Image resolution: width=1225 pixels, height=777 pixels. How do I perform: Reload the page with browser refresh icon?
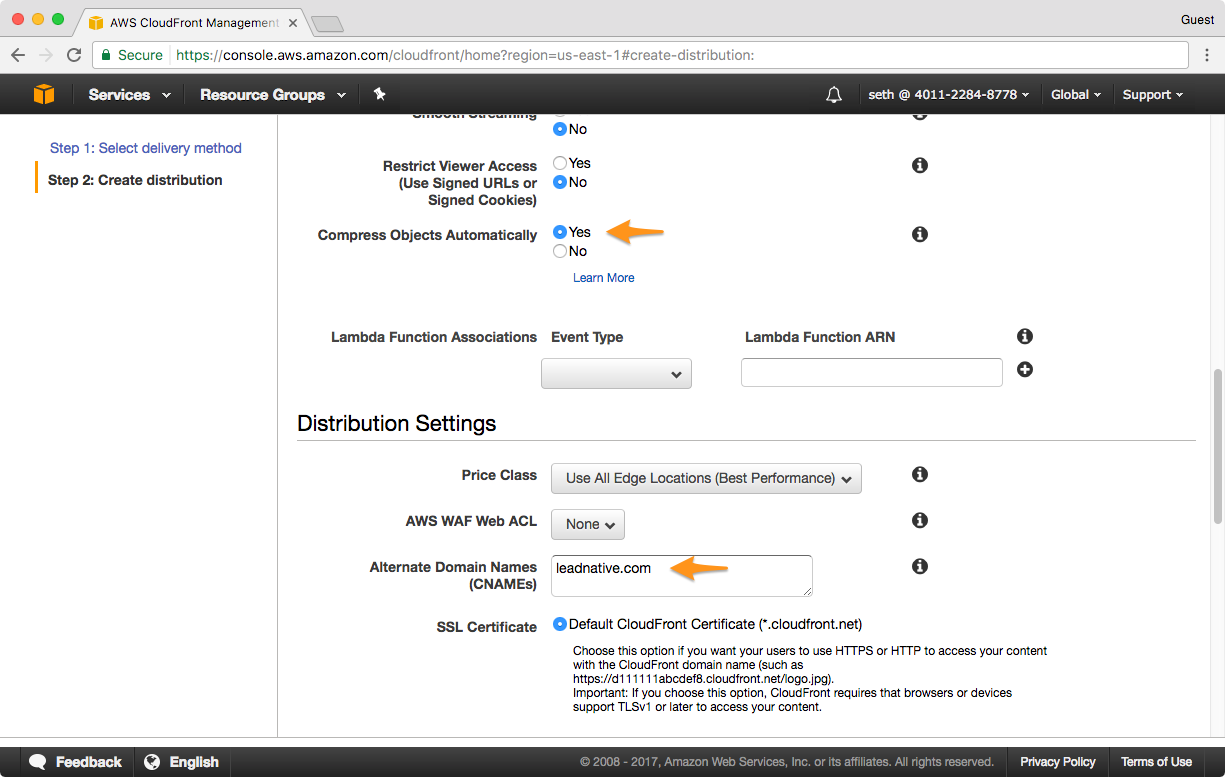point(74,55)
